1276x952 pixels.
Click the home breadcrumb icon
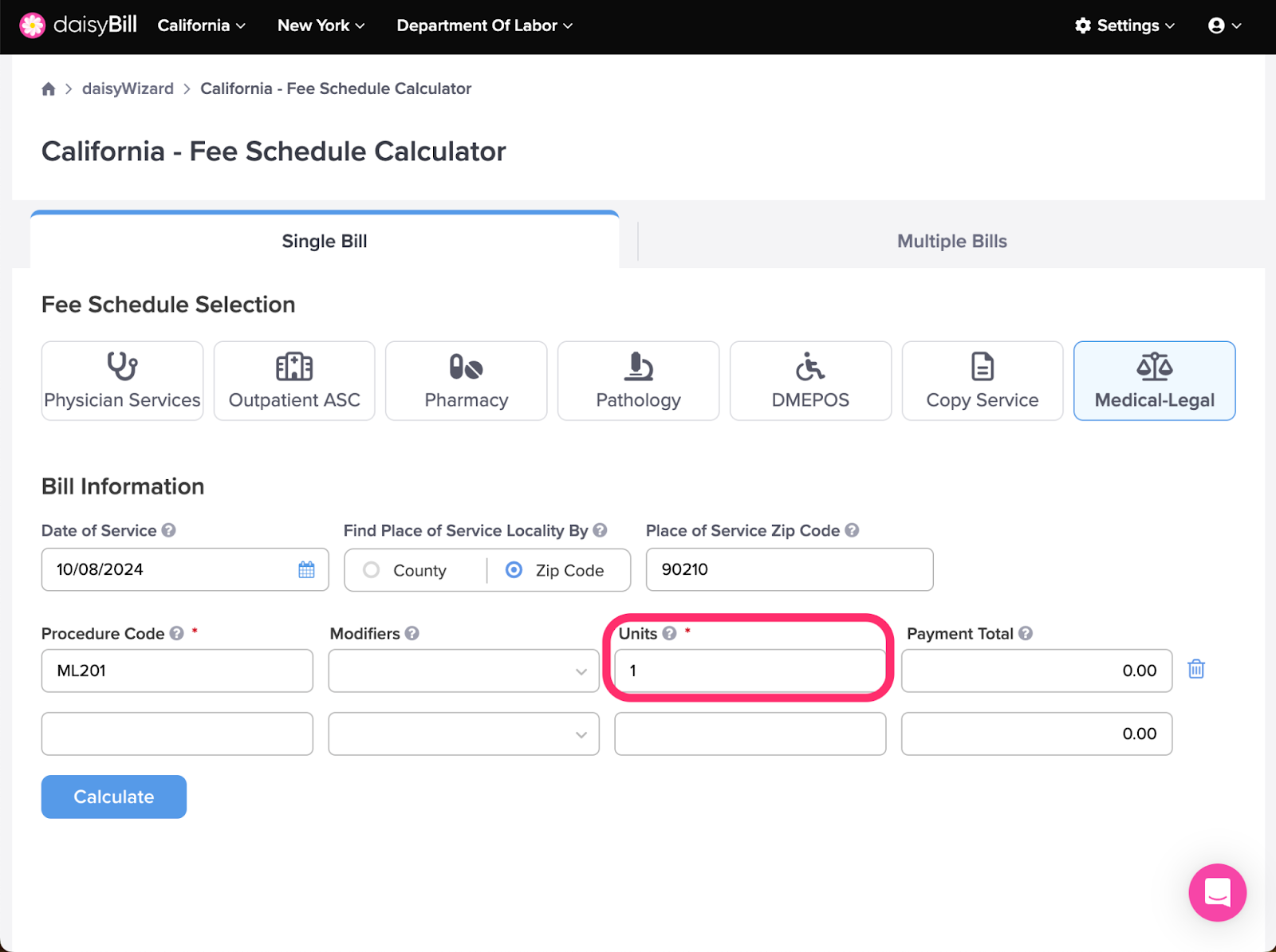49,89
